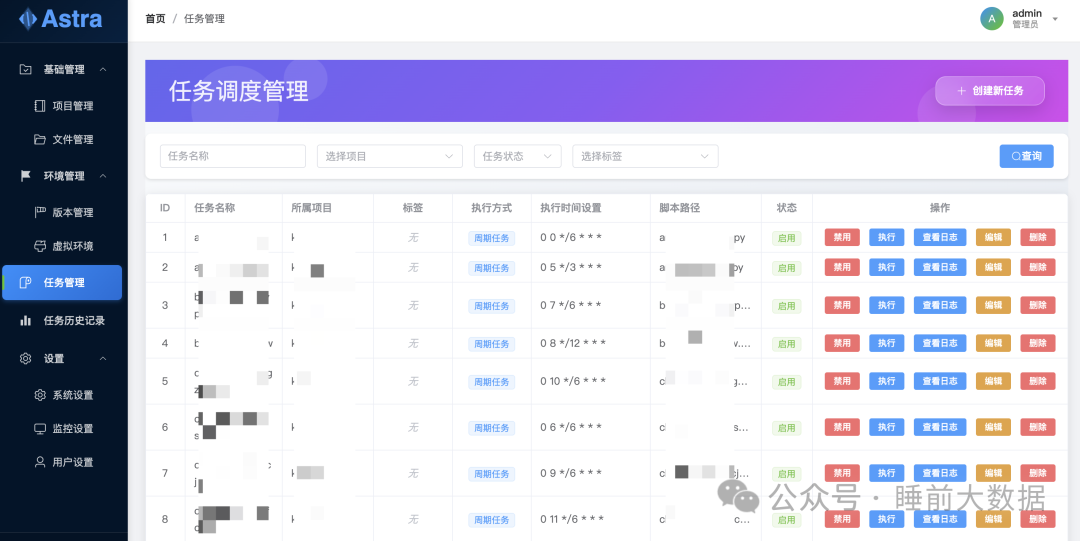Click the 任务管理 breadcrumb text
The height and width of the screenshot is (541, 1080).
205,19
